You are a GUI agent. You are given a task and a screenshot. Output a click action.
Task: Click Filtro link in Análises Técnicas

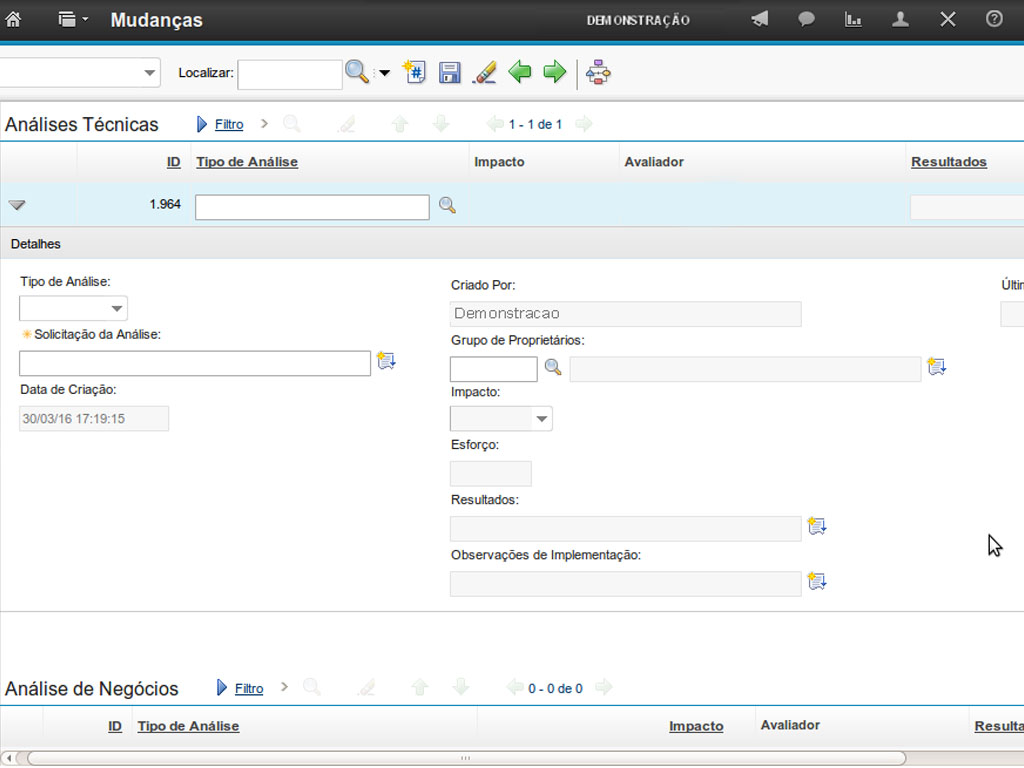pyautogui.click(x=229, y=125)
